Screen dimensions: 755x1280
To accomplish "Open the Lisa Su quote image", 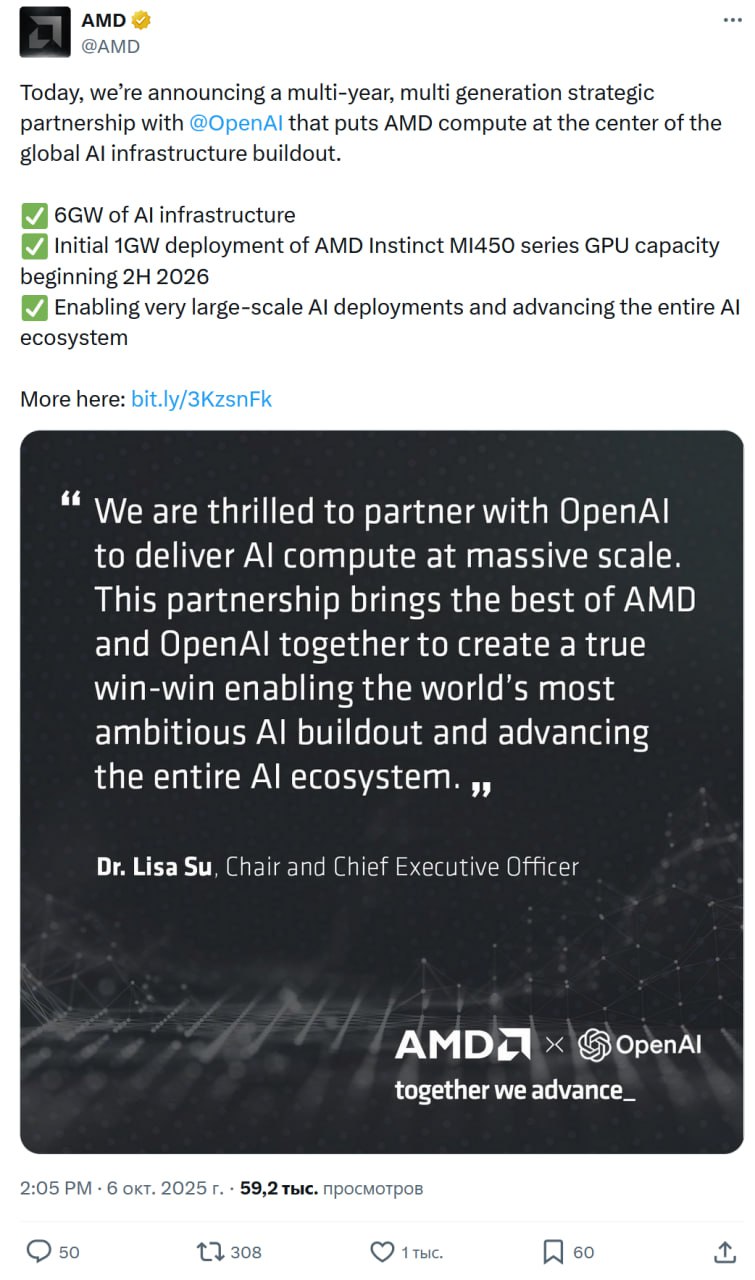I will [381, 790].
